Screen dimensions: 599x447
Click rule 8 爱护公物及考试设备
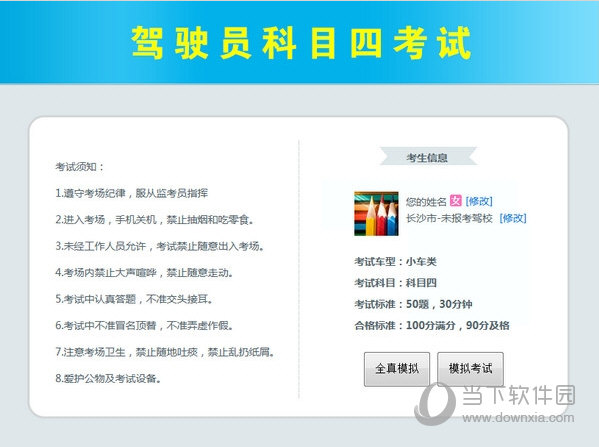[x=108, y=378]
